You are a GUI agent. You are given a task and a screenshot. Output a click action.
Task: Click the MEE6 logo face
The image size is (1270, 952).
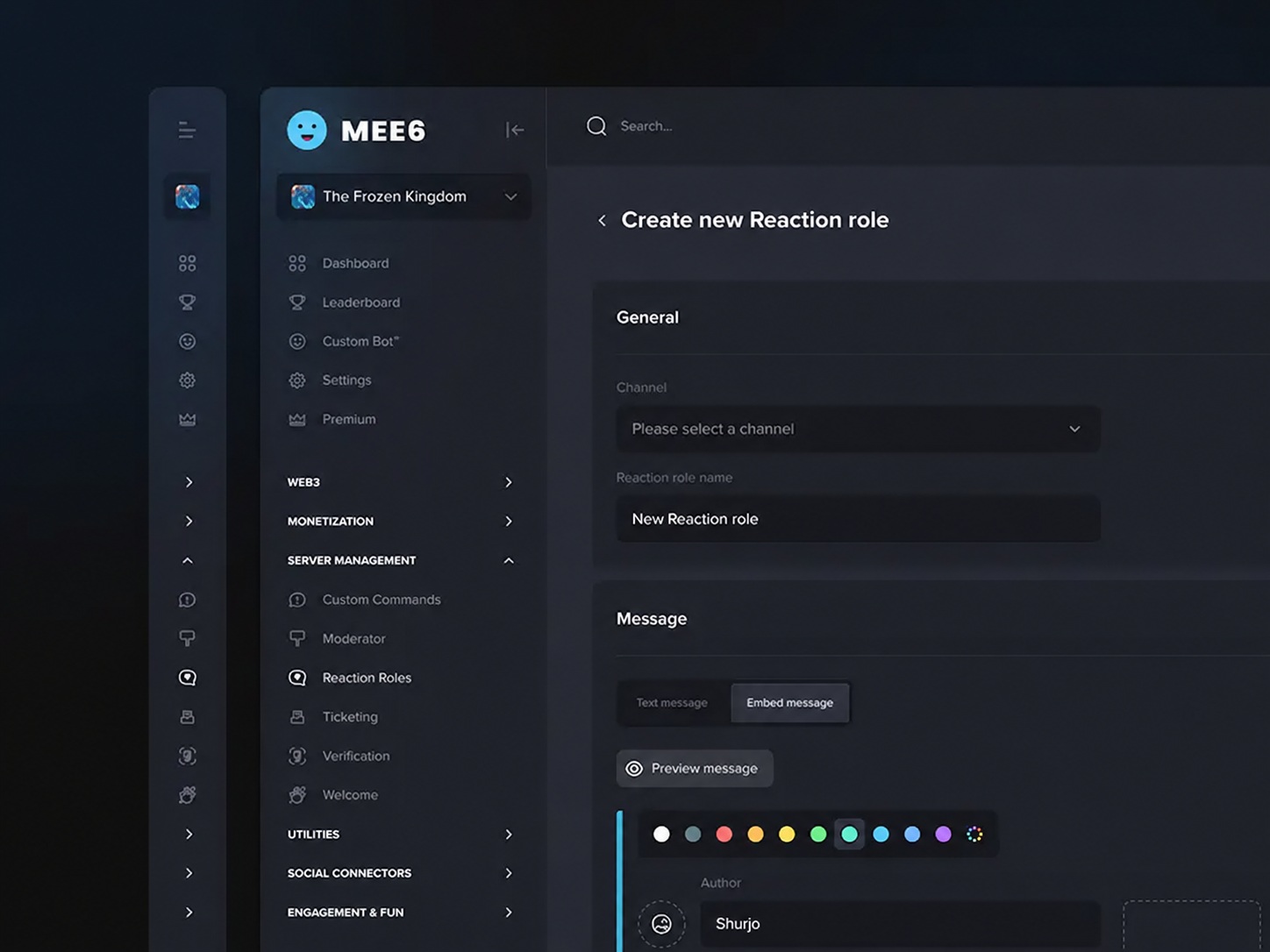click(307, 130)
